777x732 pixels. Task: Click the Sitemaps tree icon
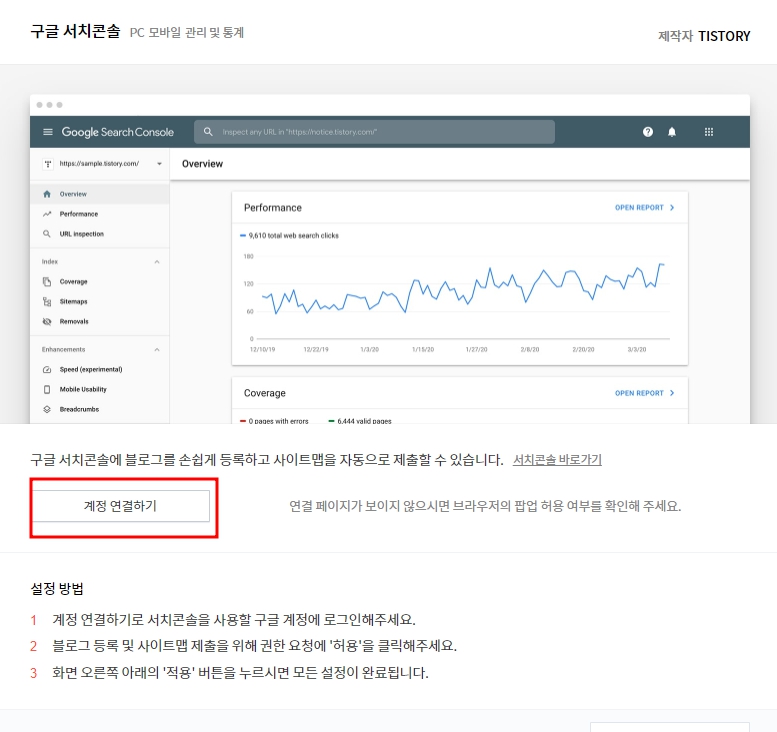click(47, 301)
